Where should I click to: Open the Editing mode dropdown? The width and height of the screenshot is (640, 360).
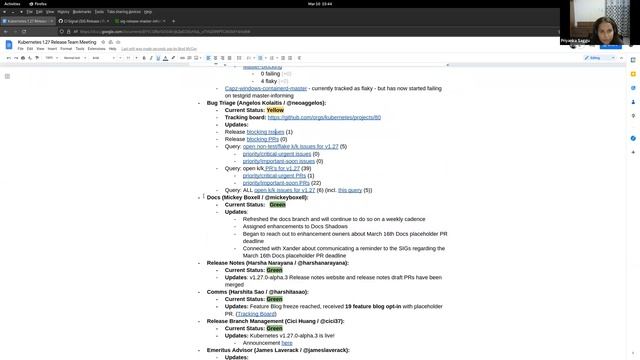click(599, 58)
